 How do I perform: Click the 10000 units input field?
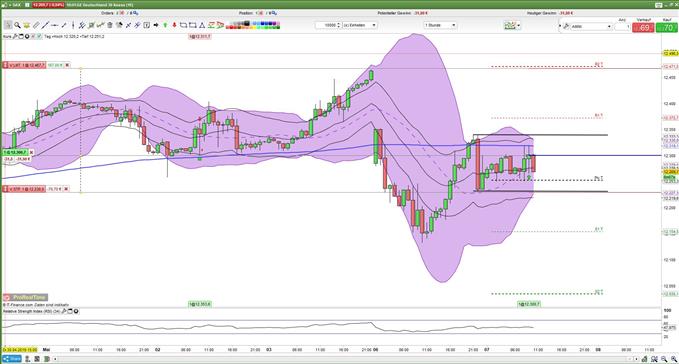coord(327,26)
